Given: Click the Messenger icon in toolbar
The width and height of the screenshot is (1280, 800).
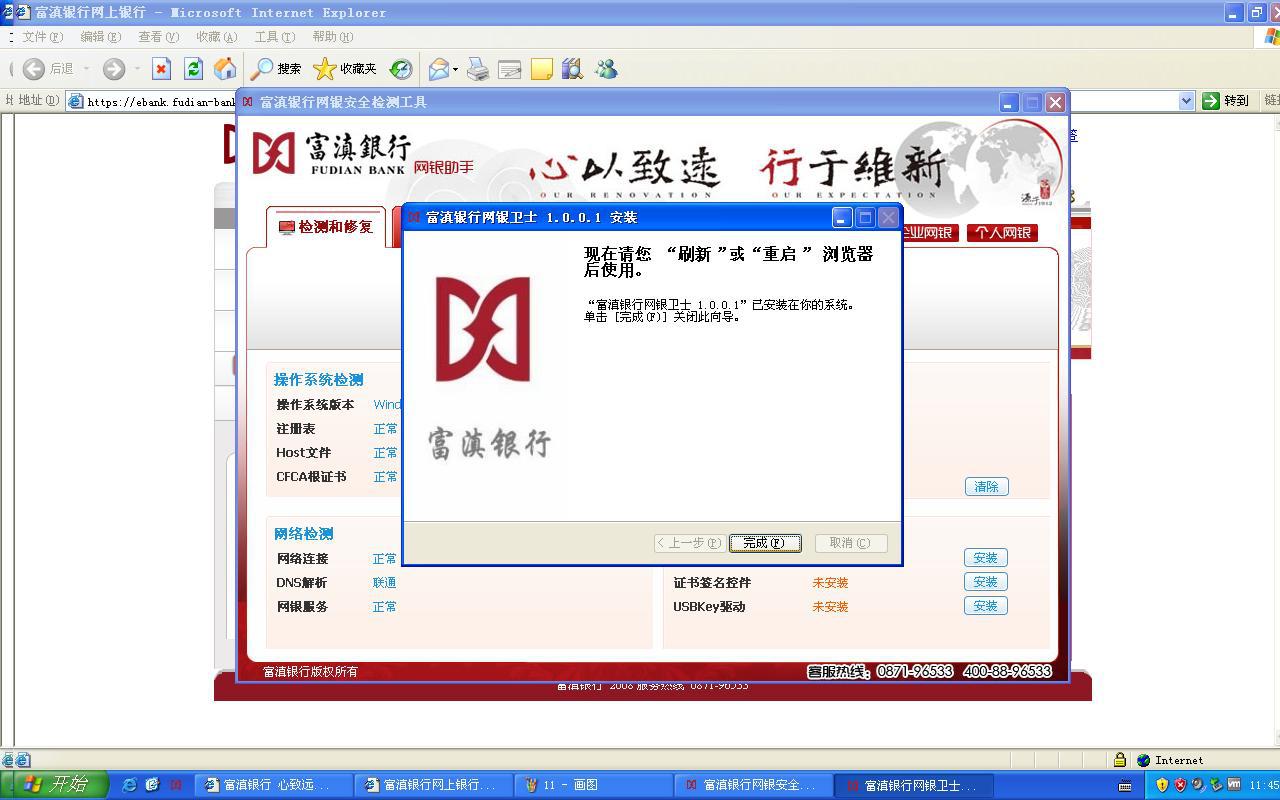Looking at the screenshot, I should 606,69.
